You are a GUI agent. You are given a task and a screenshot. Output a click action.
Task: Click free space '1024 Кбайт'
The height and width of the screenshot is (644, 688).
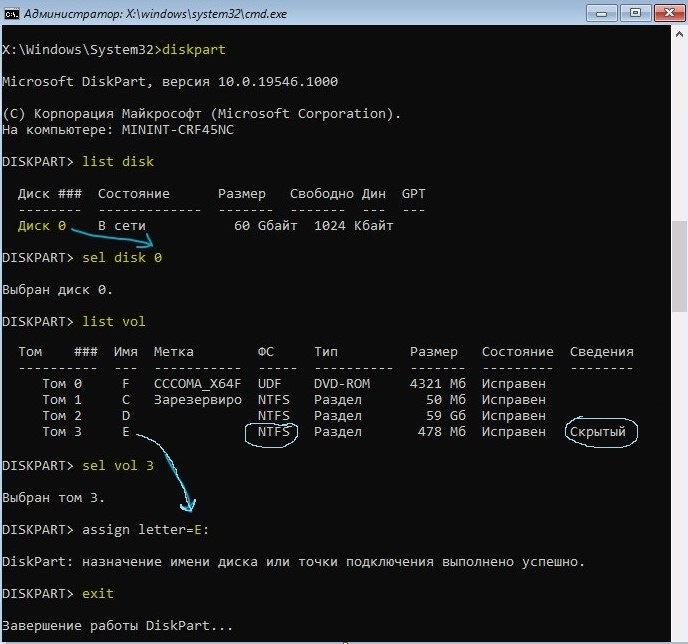tap(354, 226)
